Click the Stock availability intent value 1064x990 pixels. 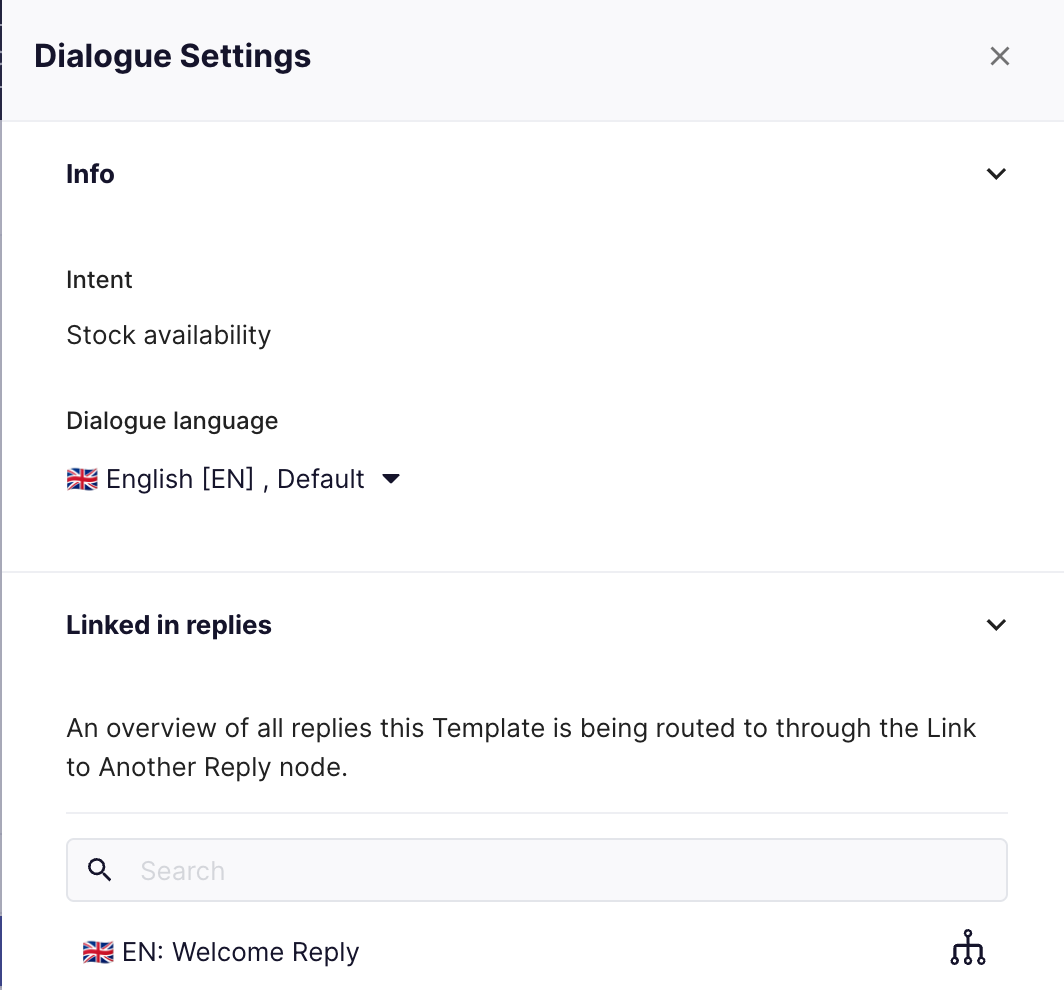[169, 335]
